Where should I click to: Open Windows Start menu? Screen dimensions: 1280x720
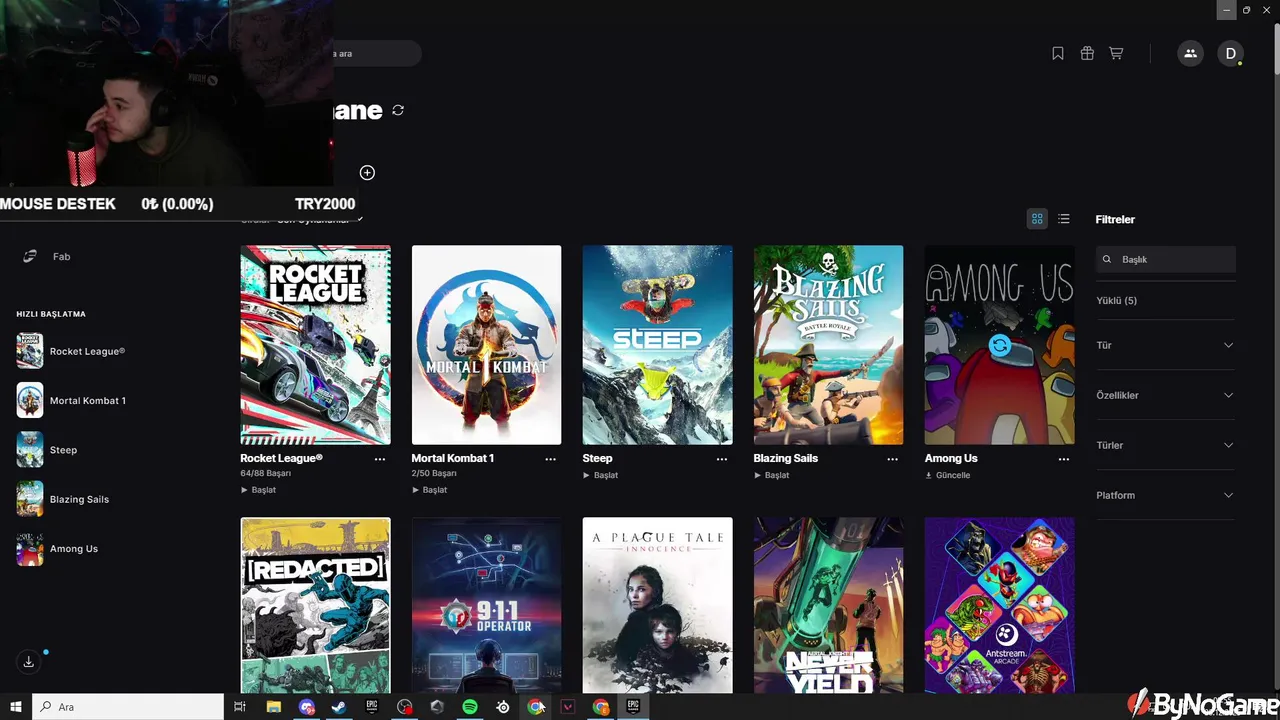pyautogui.click(x=16, y=707)
